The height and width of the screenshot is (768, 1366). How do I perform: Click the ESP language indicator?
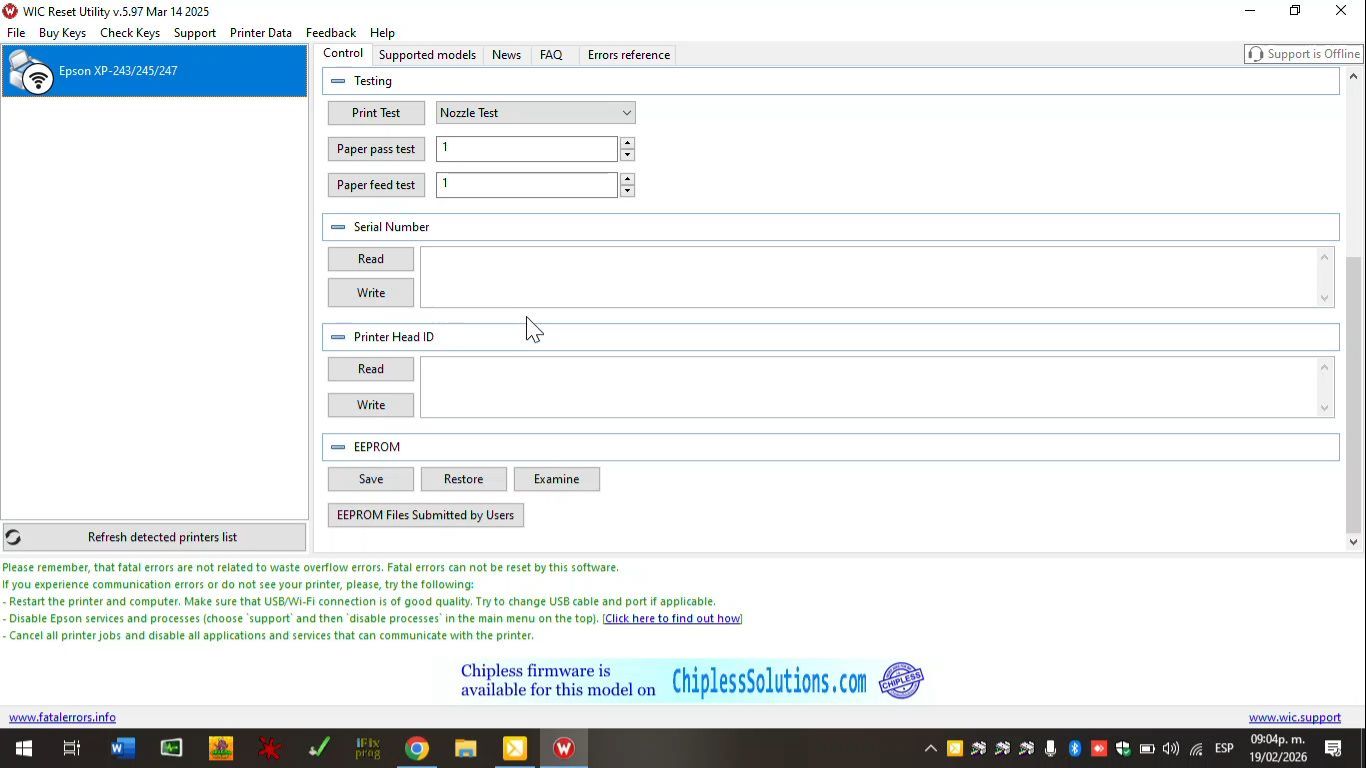[1224, 748]
